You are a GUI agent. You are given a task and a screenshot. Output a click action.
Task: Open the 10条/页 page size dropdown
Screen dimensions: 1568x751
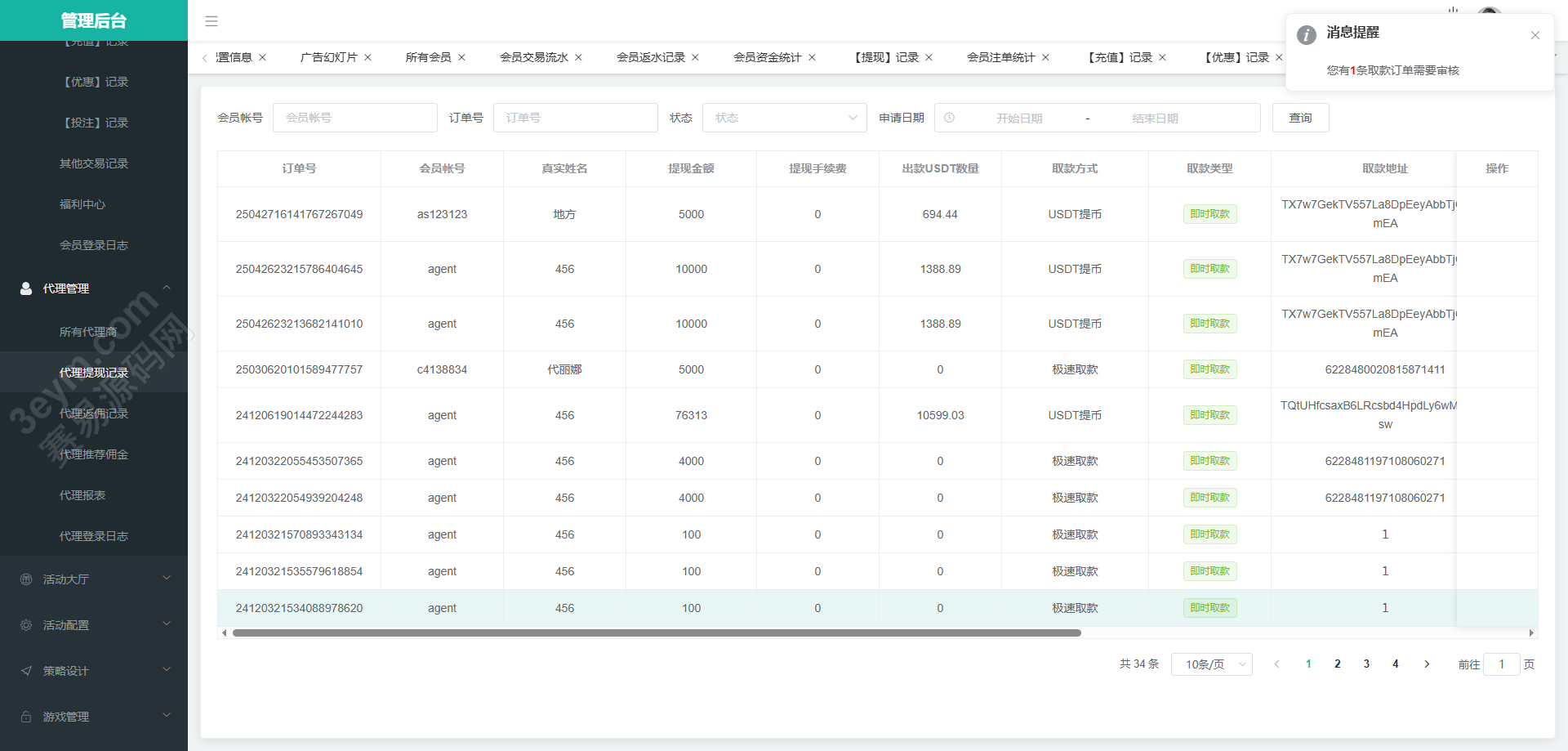pyautogui.click(x=1211, y=664)
